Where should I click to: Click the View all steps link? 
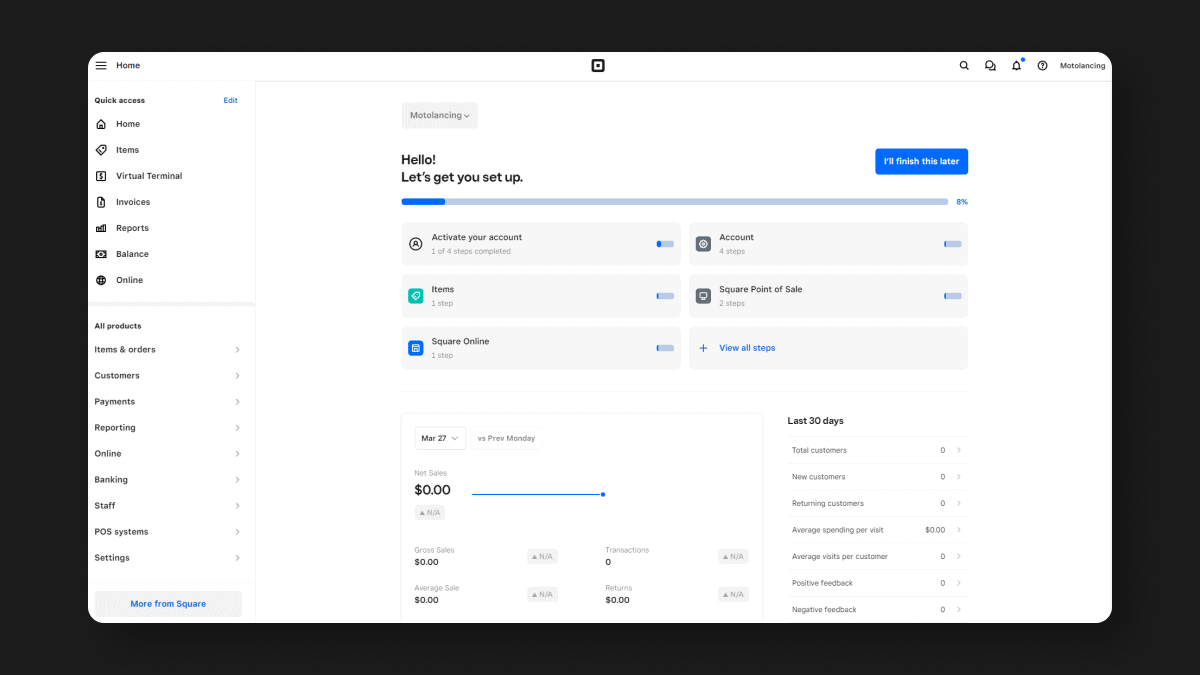[x=747, y=348]
